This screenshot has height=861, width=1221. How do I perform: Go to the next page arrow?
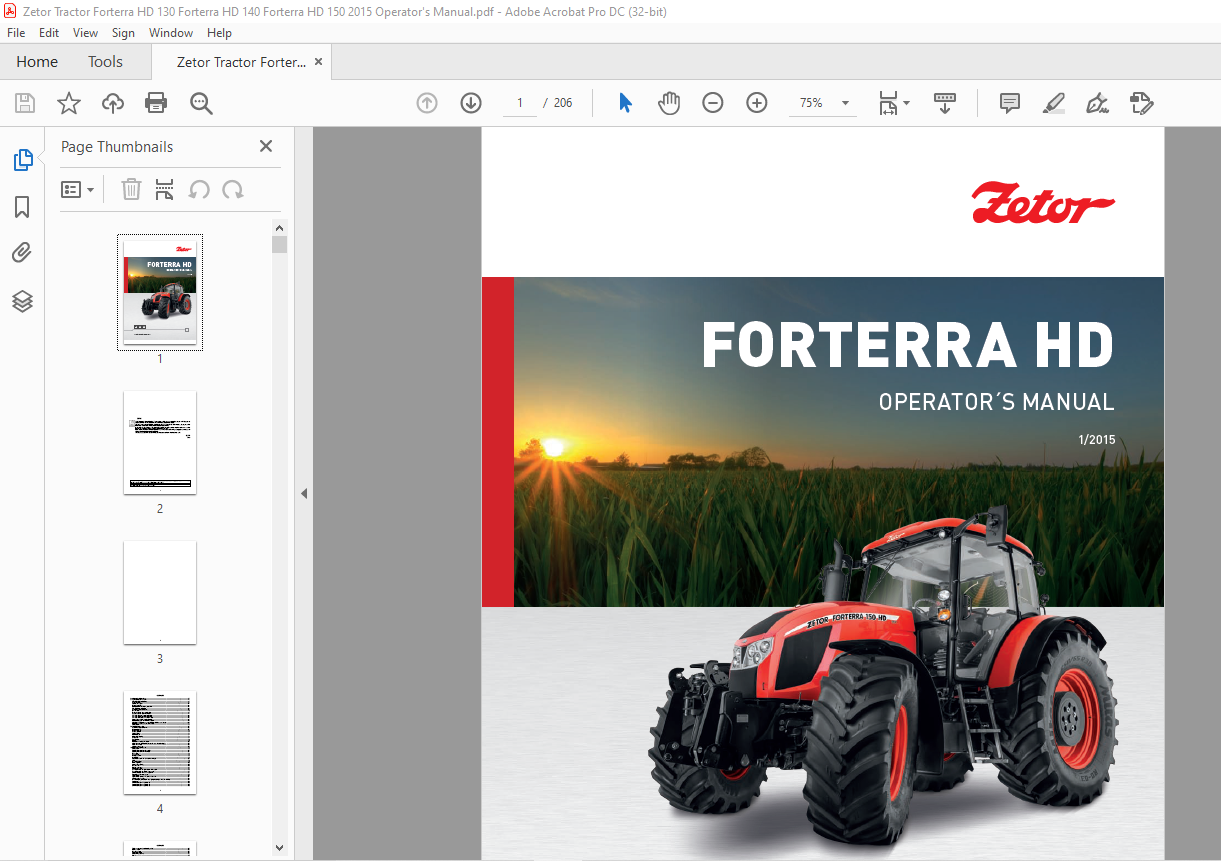(471, 103)
